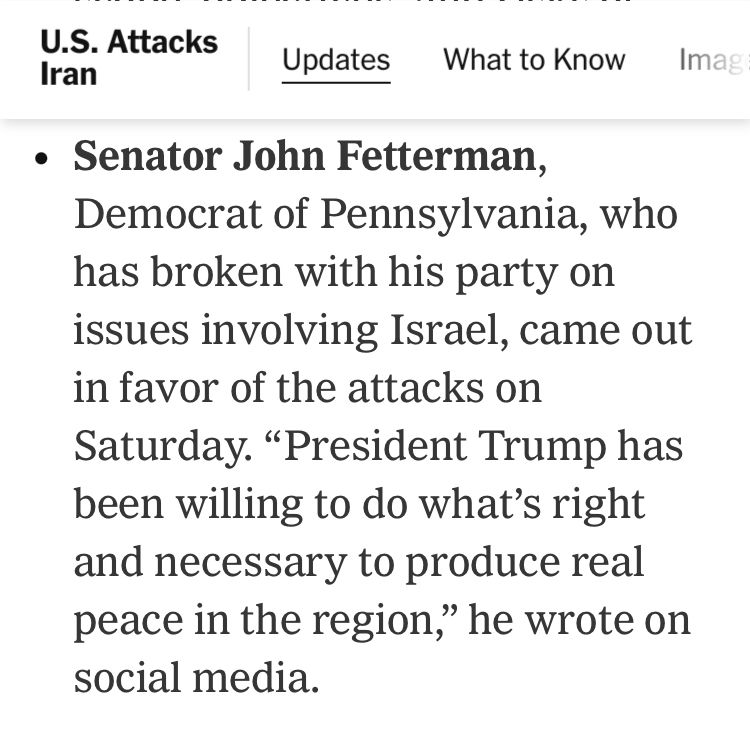Click the phrase social media
The width and height of the screenshot is (750, 746).
click(x=196, y=678)
